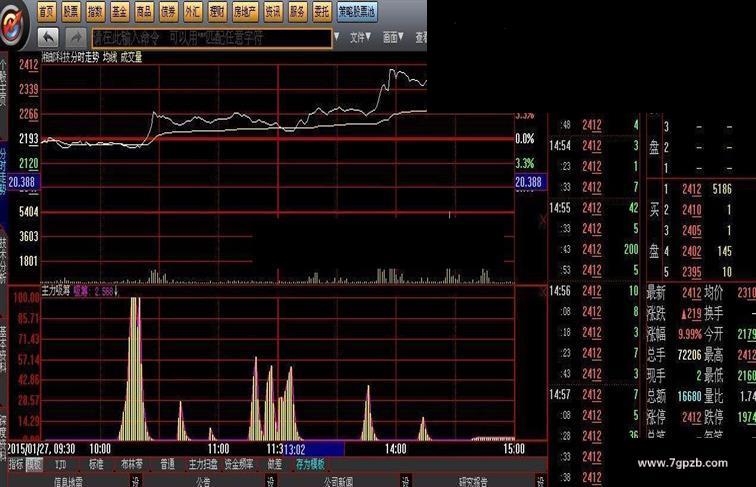Select 深度资料 side tab
The height and width of the screenshot is (487, 756).
[3, 436]
